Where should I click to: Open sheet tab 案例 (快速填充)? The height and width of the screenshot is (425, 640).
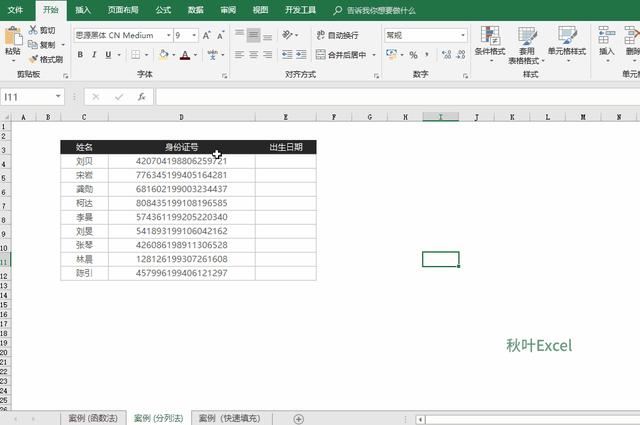pyautogui.click(x=229, y=418)
